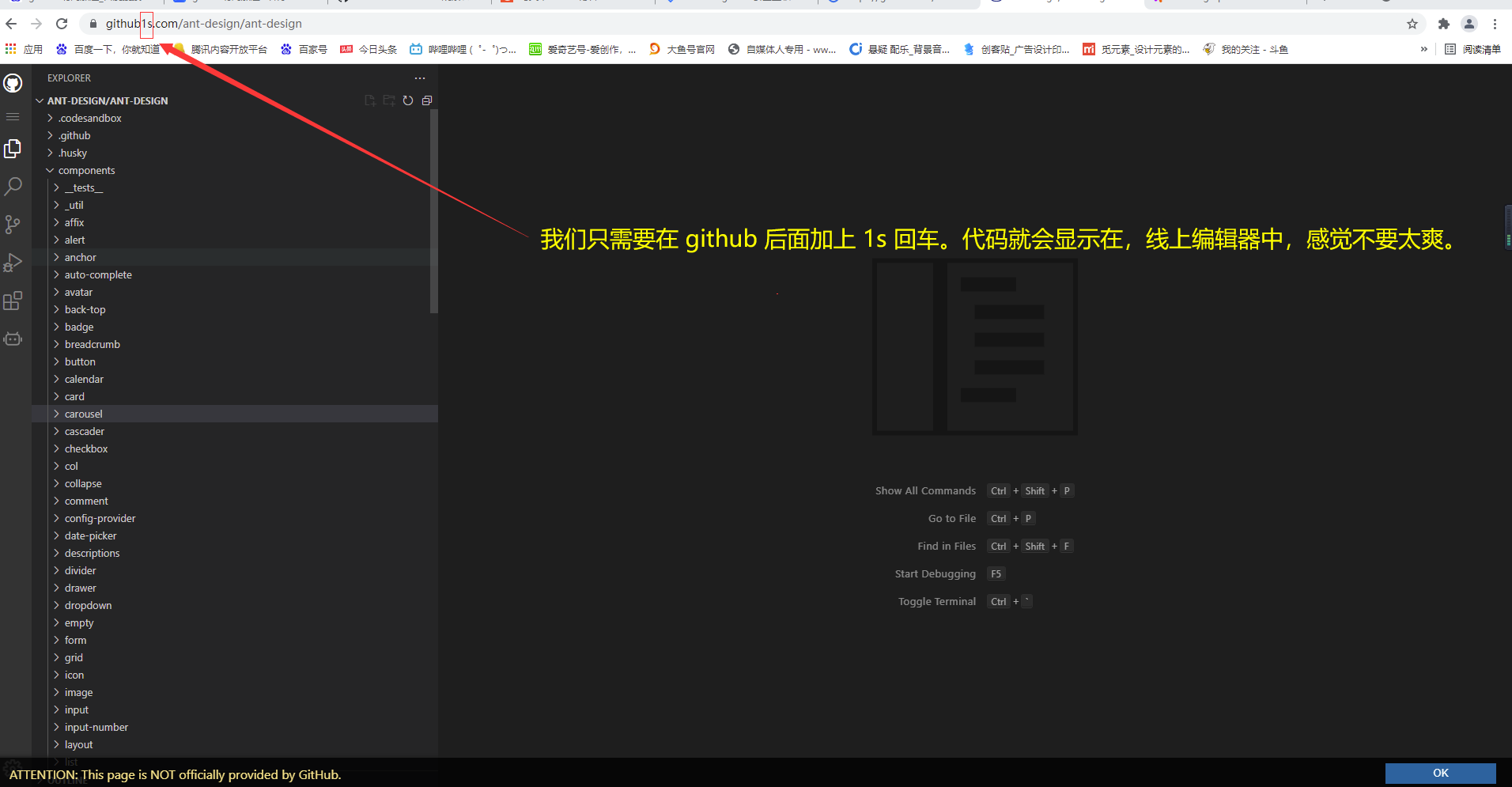1512x787 pixels.
Task: Open 今日头条 bookmark
Action: click(369, 49)
